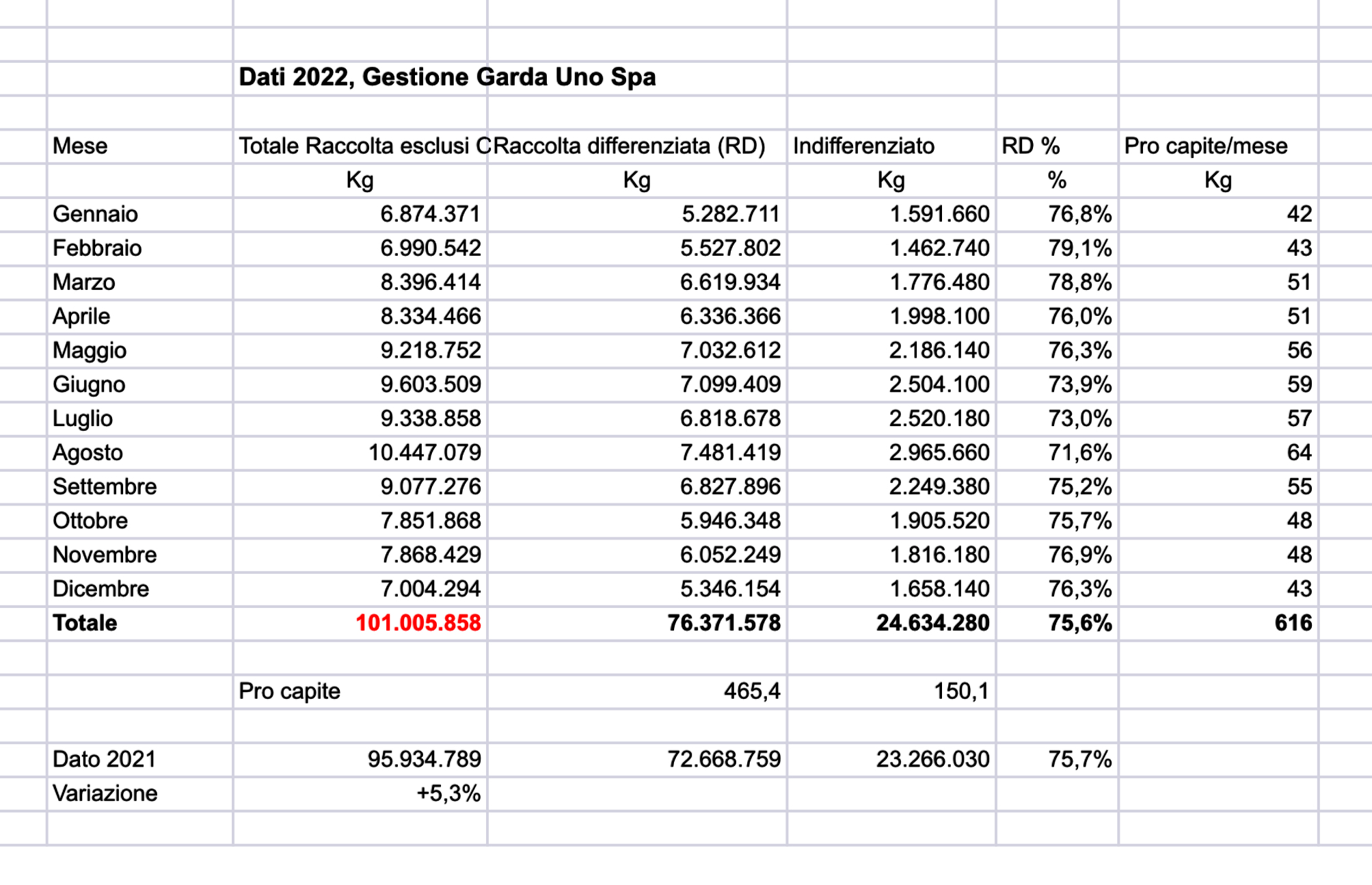The width and height of the screenshot is (1372, 885).
Task: Select Gennaio total value 6.874.371
Action: 431,214
